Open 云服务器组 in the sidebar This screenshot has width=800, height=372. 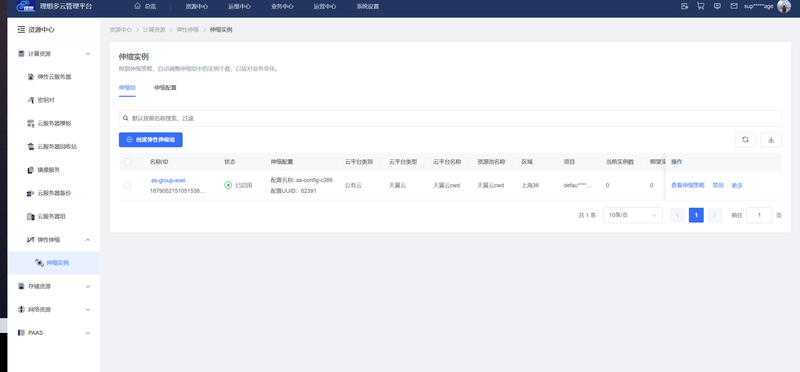click(x=51, y=216)
